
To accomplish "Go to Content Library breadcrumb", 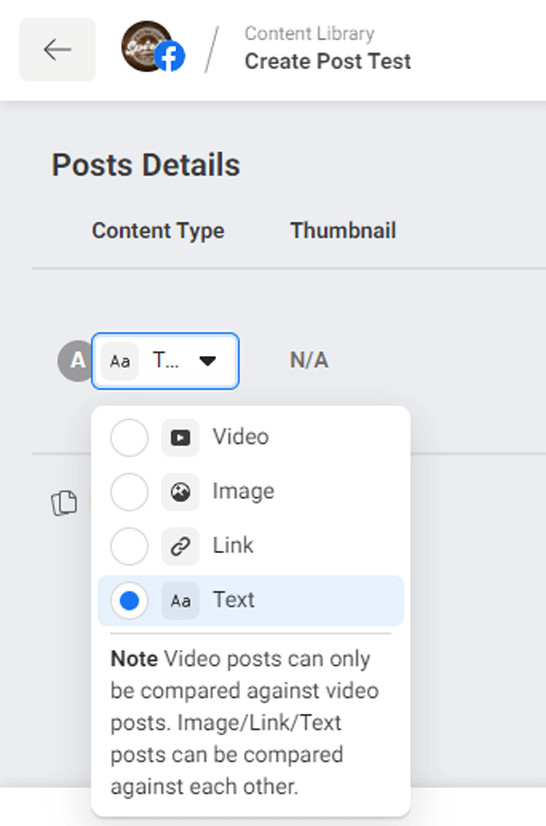I will tap(309, 33).
